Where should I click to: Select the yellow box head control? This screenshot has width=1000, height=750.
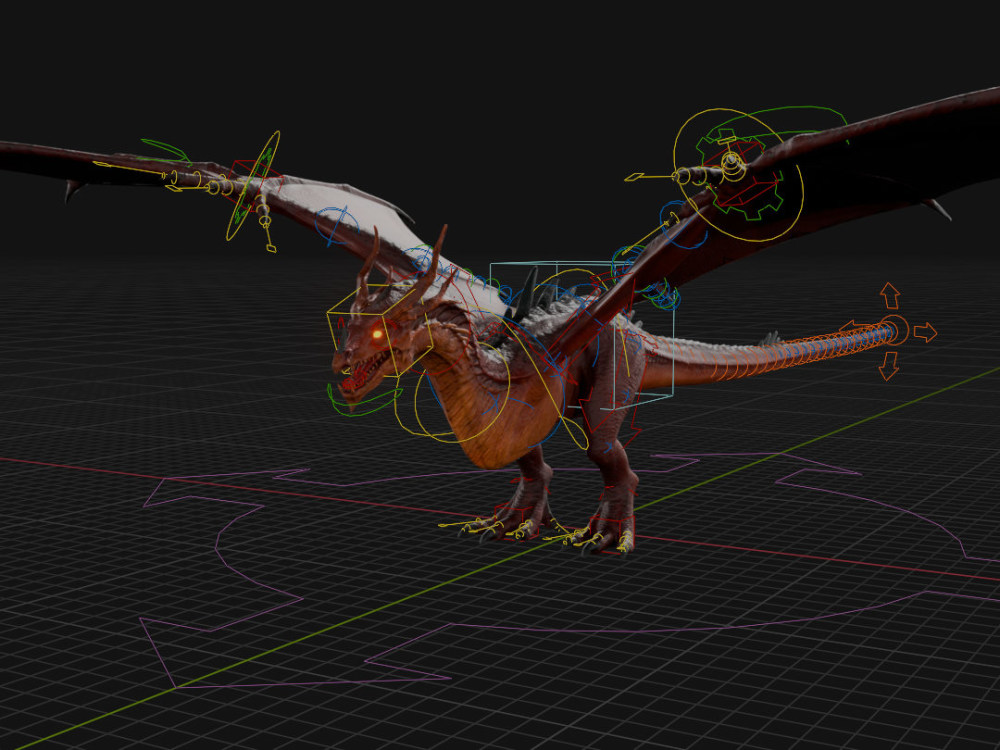click(x=380, y=329)
